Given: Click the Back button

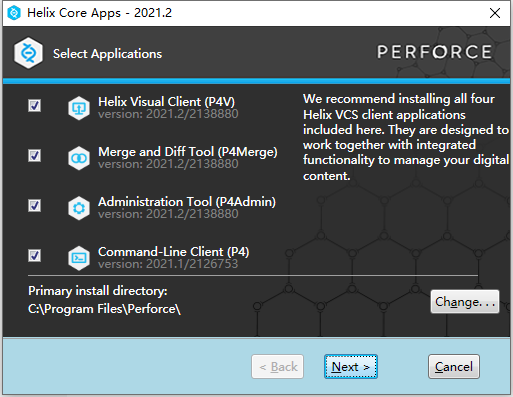Looking at the screenshot, I should (x=277, y=367).
